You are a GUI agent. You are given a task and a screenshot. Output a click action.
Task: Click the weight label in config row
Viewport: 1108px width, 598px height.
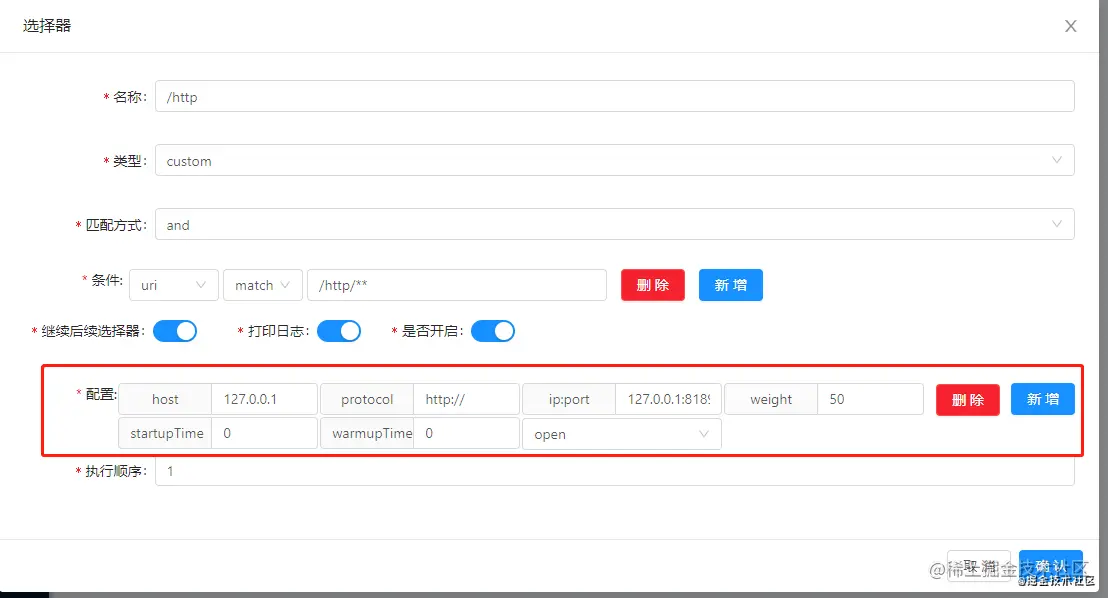pyautogui.click(x=771, y=399)
